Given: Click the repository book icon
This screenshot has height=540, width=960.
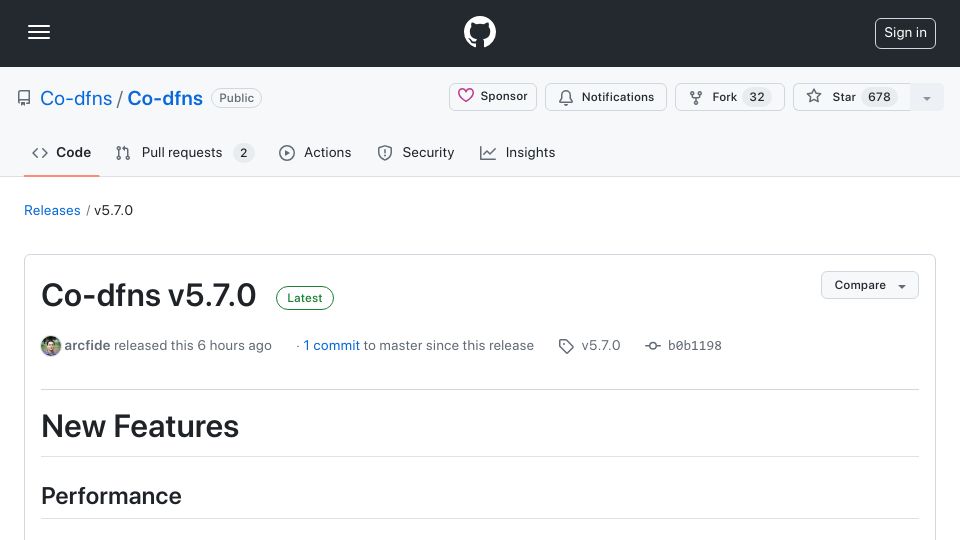Looking at the screenshot, I should click(x=24, y=98).
